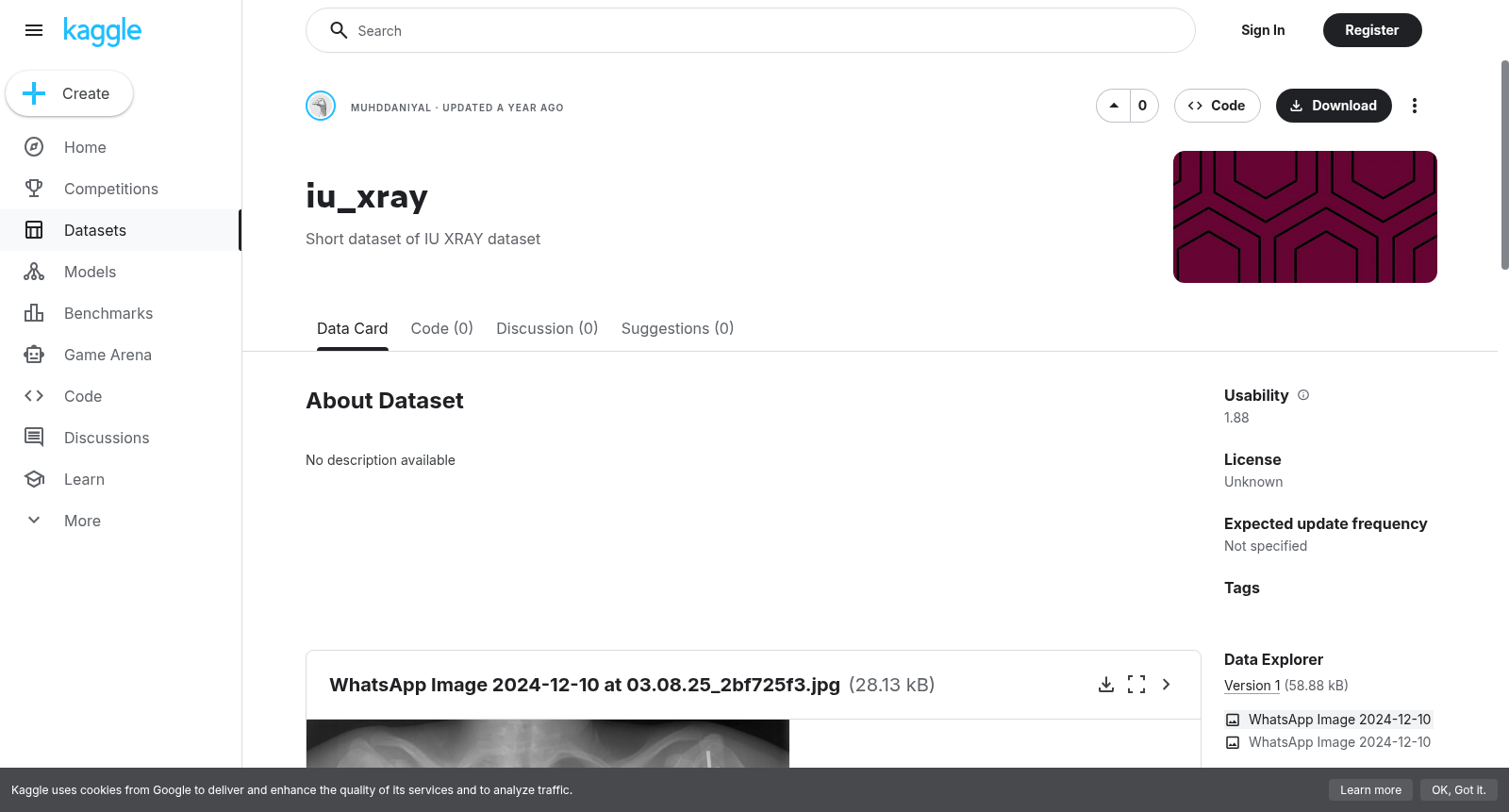This screenshot has width=1509, height=812.
Task: Click Learn more in the cookie banner
Action: (1370, 790)
